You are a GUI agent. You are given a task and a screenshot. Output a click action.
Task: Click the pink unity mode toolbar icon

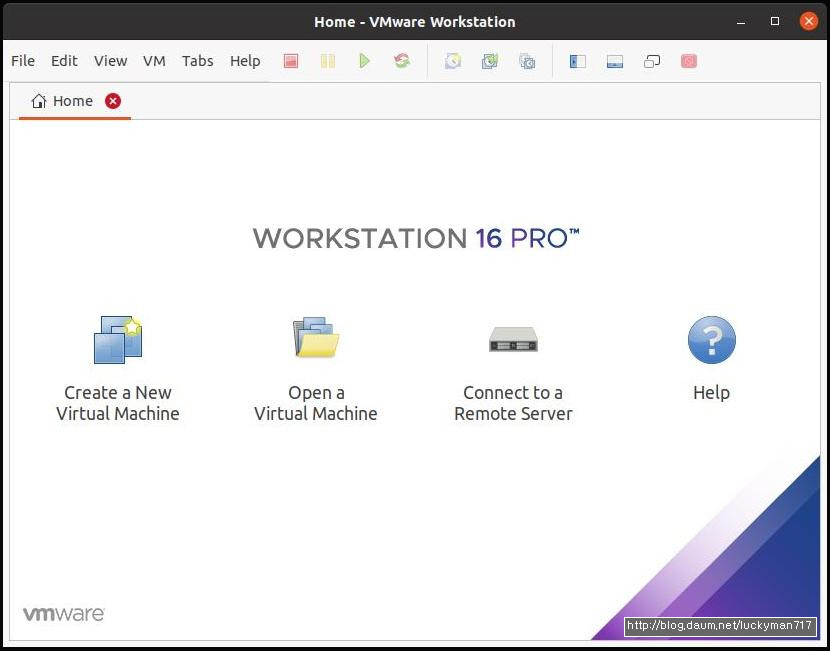point(689,61)
